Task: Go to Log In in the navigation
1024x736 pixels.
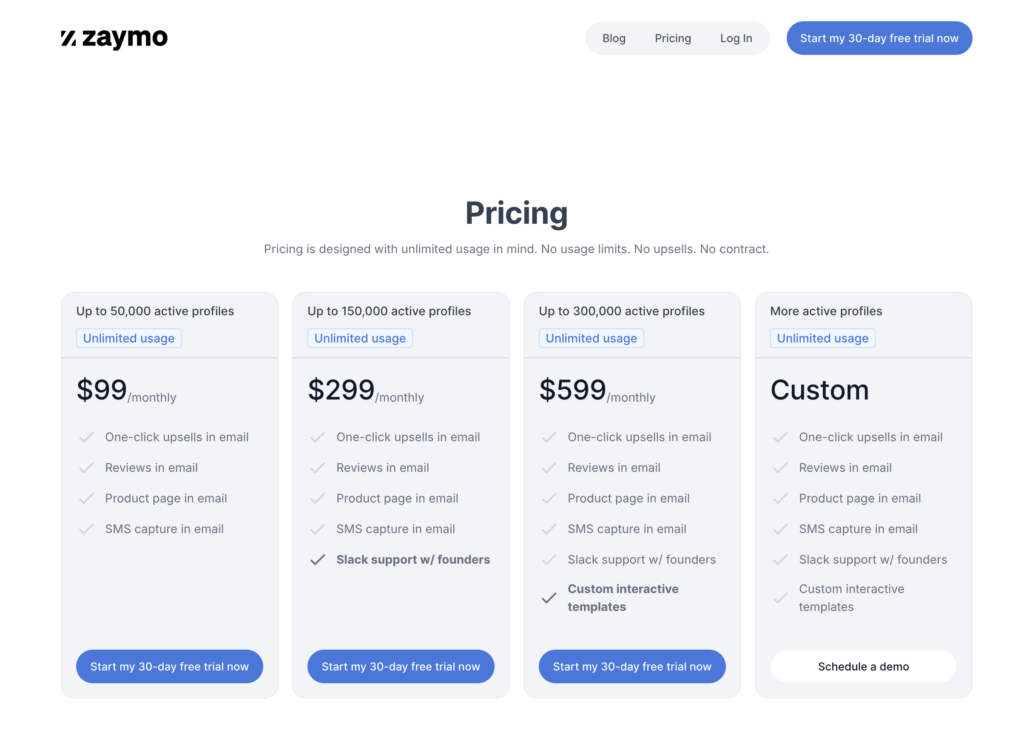Action: [x=736, y=38]
